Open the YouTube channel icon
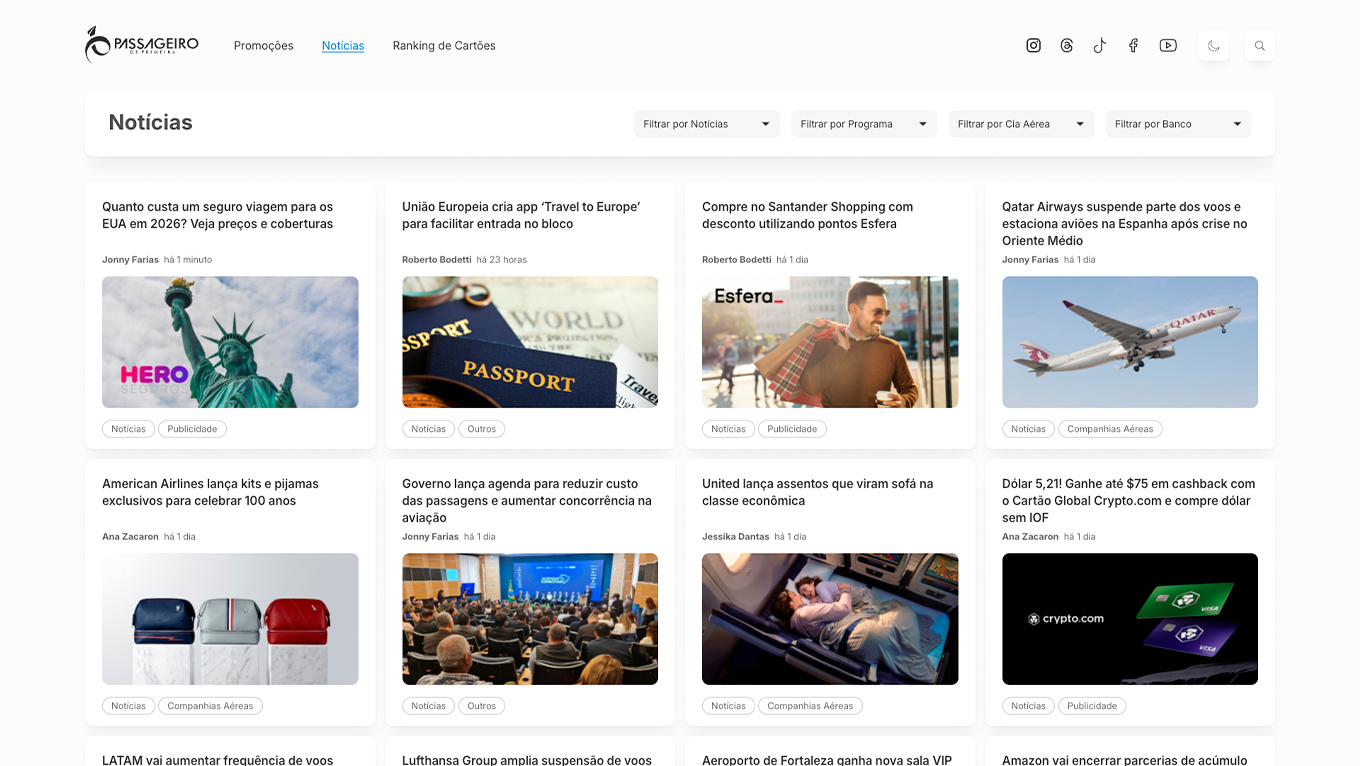 [x=1167, y=45]
